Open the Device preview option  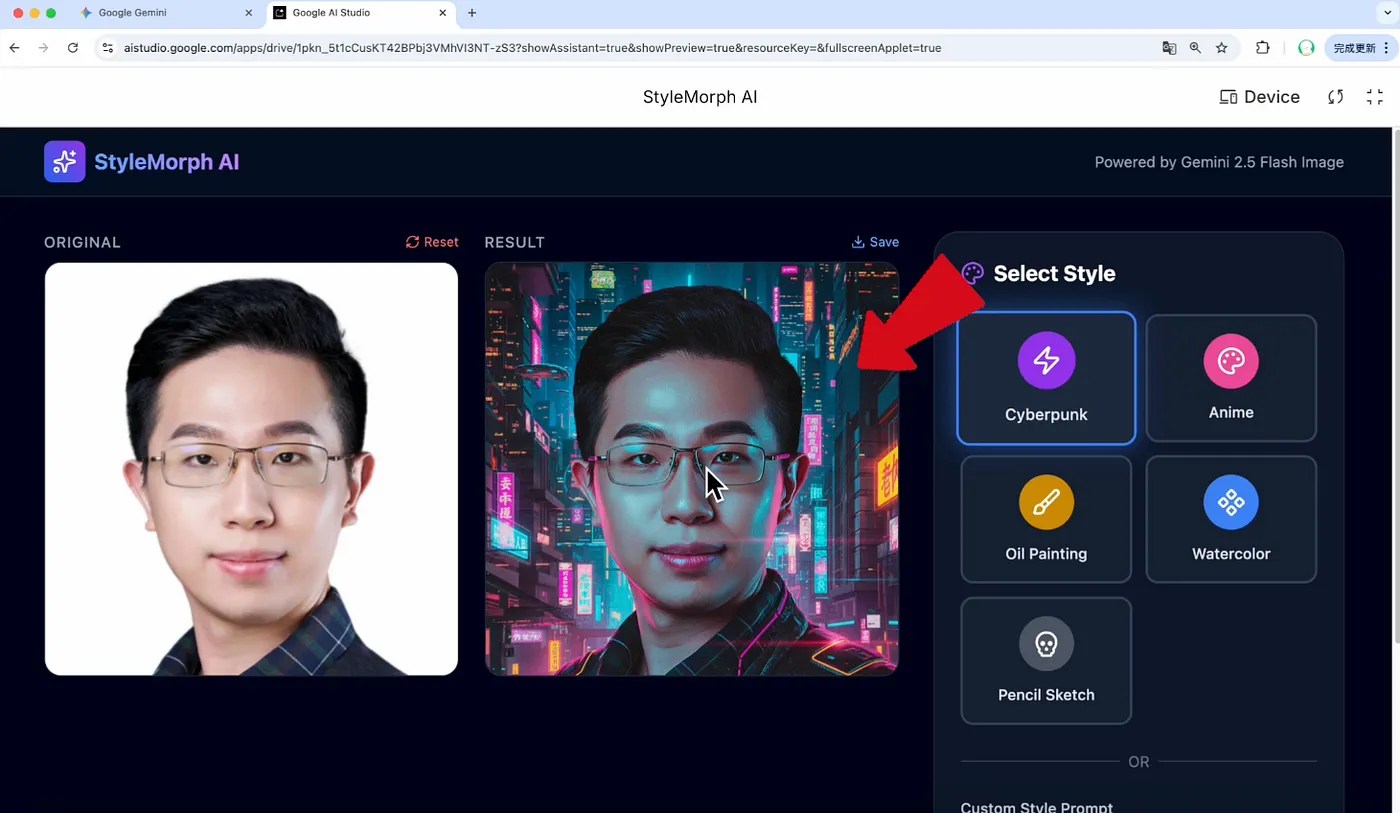pyautogui.click(x=1260, y=97)
